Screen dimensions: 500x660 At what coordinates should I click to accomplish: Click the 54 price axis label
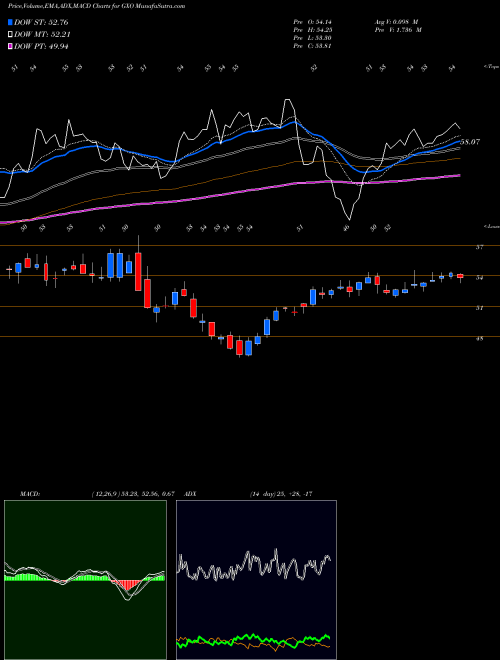click(x=479, y=278)
